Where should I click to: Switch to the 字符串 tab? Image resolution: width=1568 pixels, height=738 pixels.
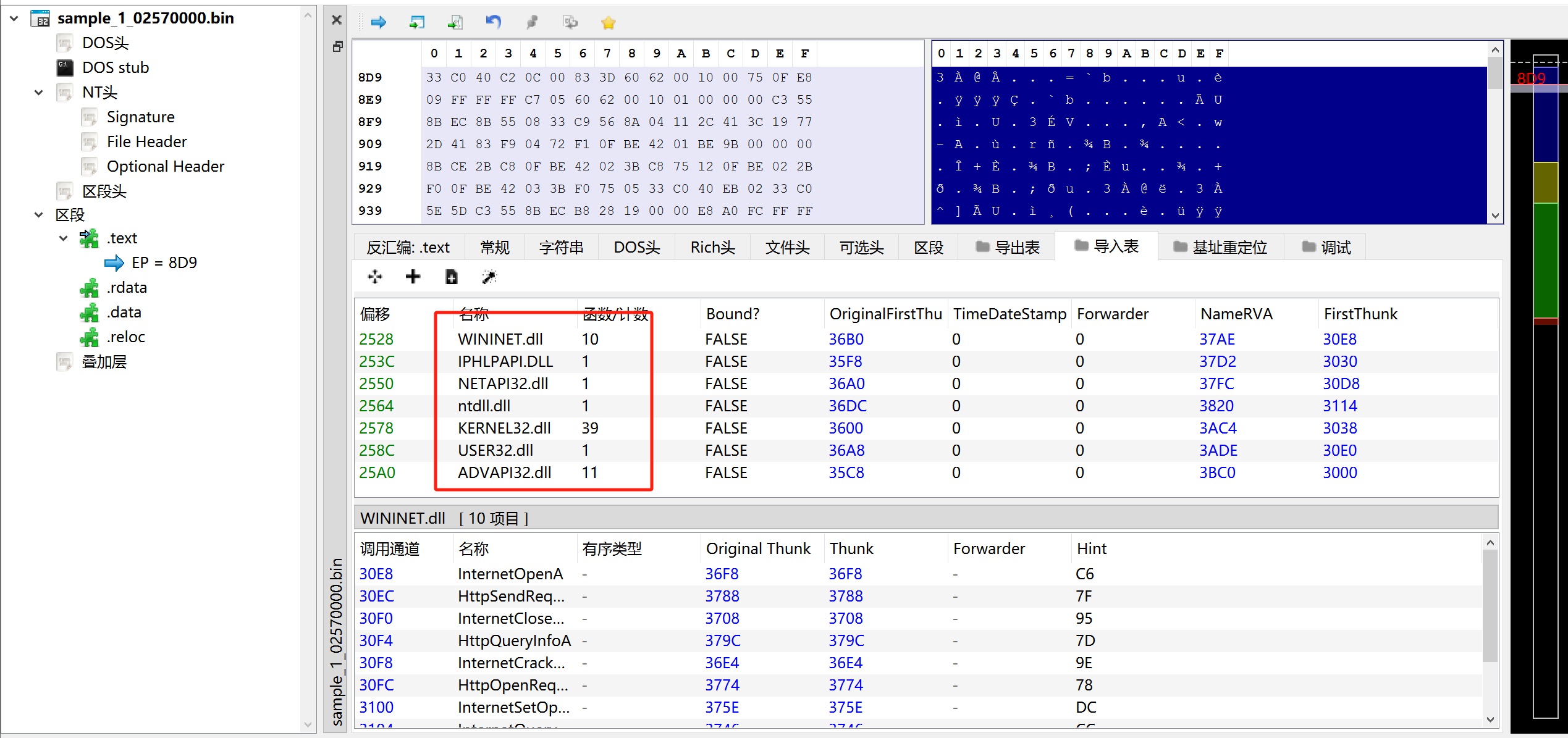562,248
